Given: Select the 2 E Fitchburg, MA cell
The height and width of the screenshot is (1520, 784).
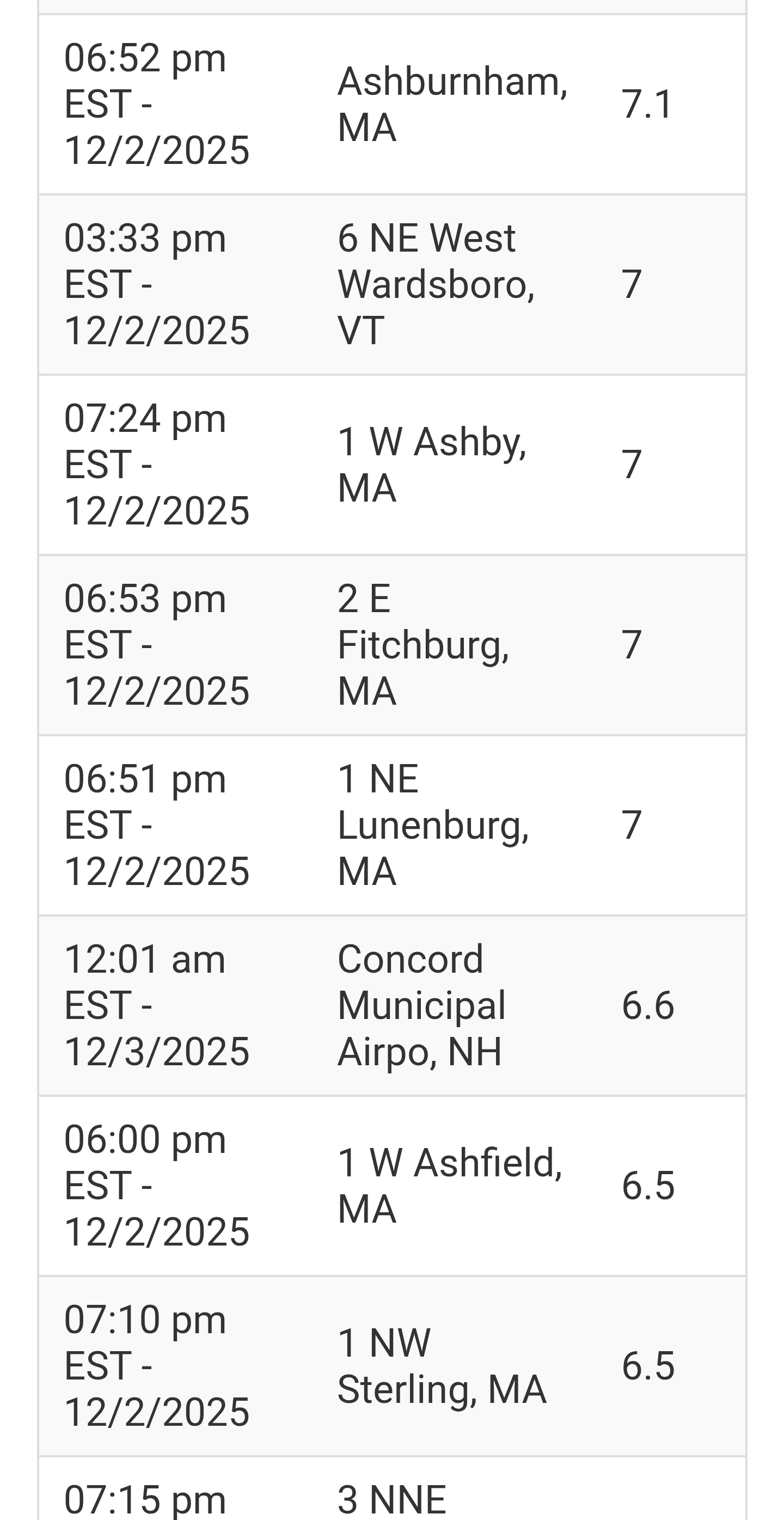Looking at the screenshot, I should (x=423, y=644).
